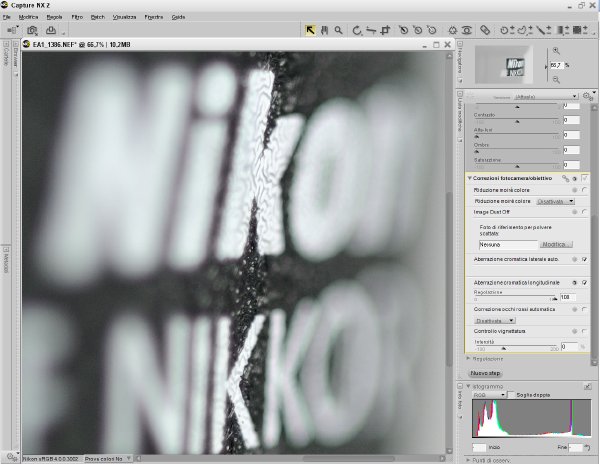Screen dimensions: 600x464
Task: Zoom in with navigator plus magnifier
Action: [556, 51]
